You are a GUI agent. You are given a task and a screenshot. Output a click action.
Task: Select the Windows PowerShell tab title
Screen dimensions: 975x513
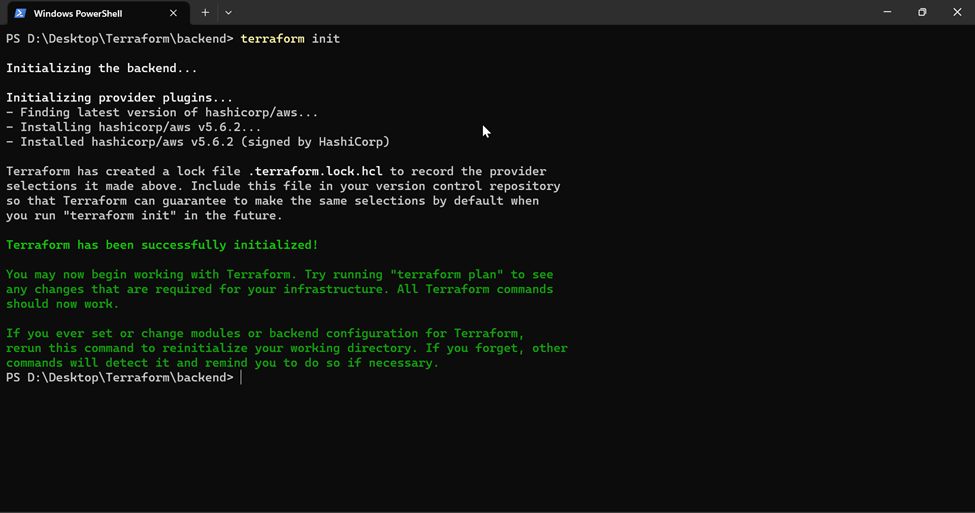[78, 13]
